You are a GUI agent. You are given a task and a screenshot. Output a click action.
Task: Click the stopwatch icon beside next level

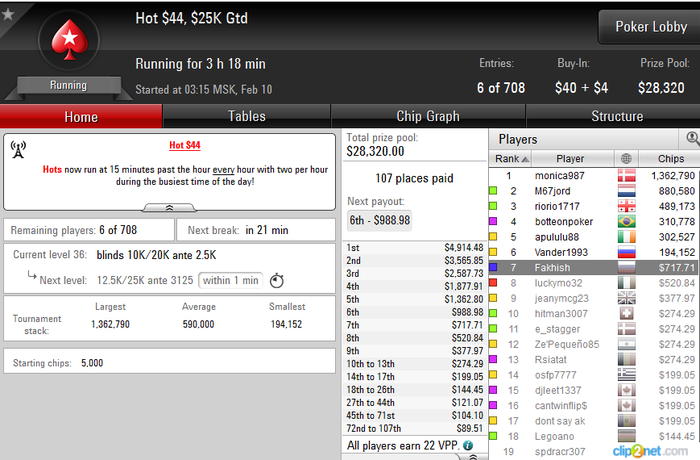click(x=277, y=280)
